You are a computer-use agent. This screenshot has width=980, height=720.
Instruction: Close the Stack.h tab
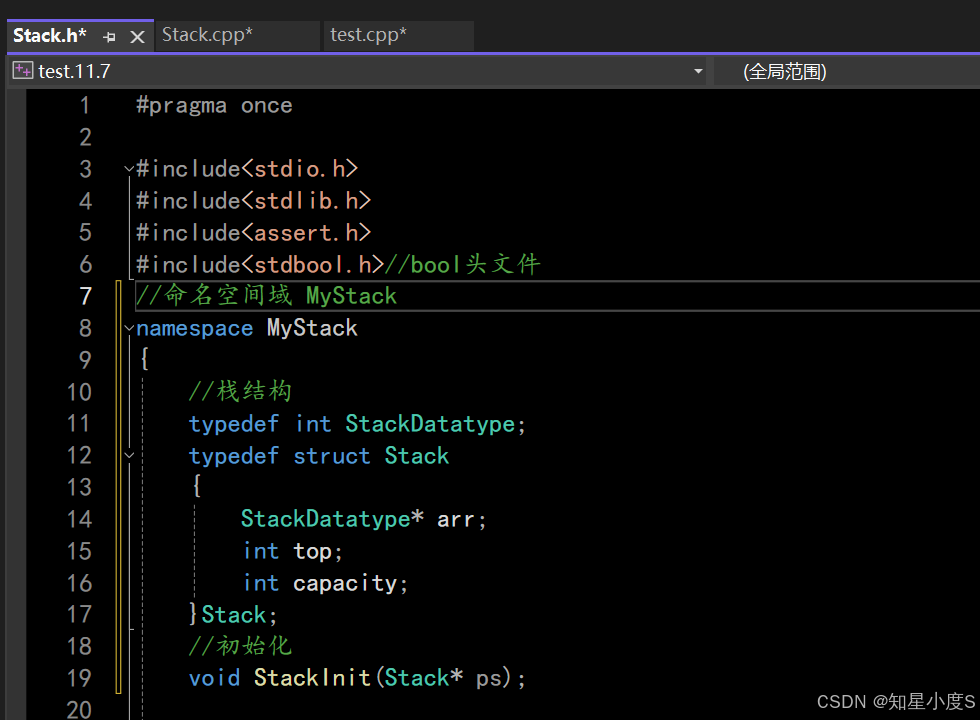pos(138,37)
